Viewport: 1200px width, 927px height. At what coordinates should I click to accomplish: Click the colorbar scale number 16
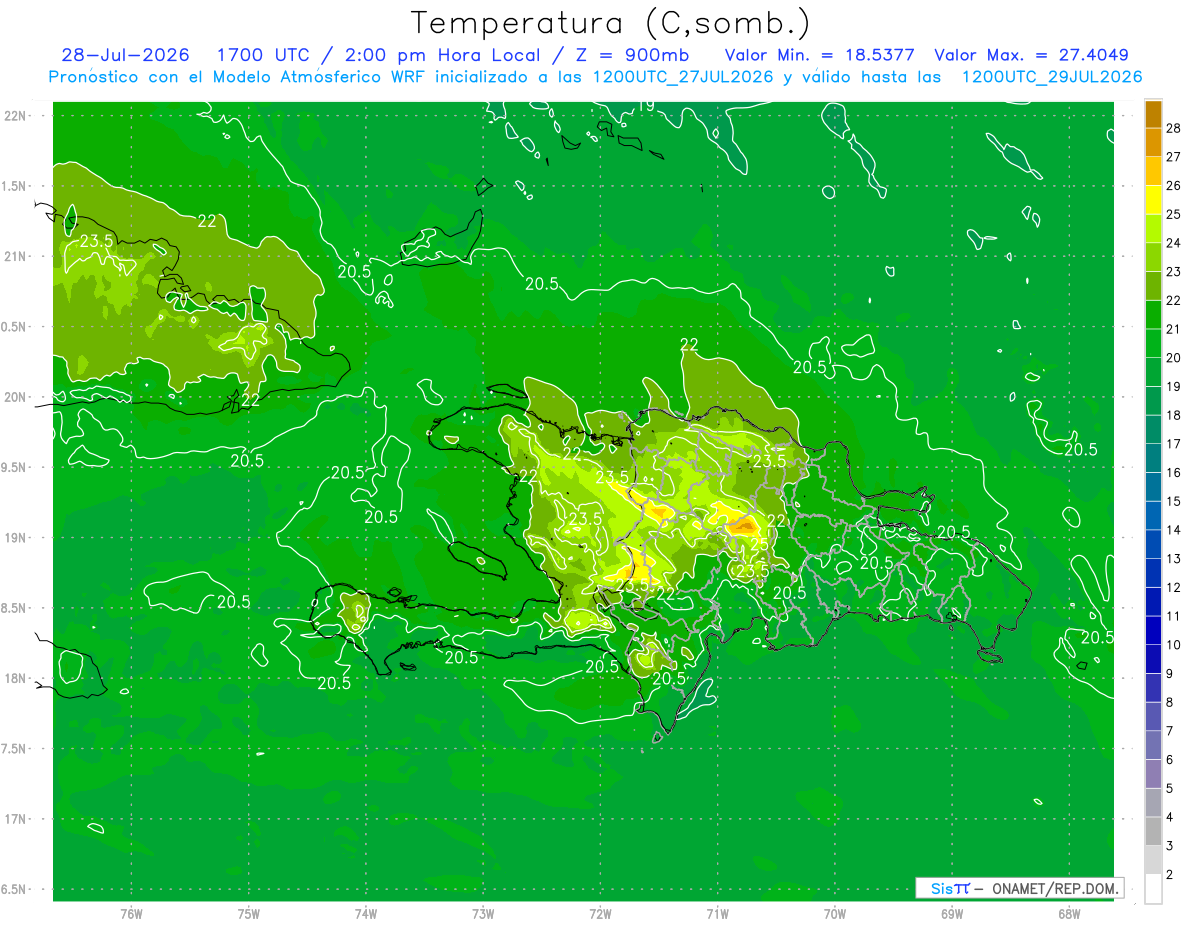[x=1173, y=473]
